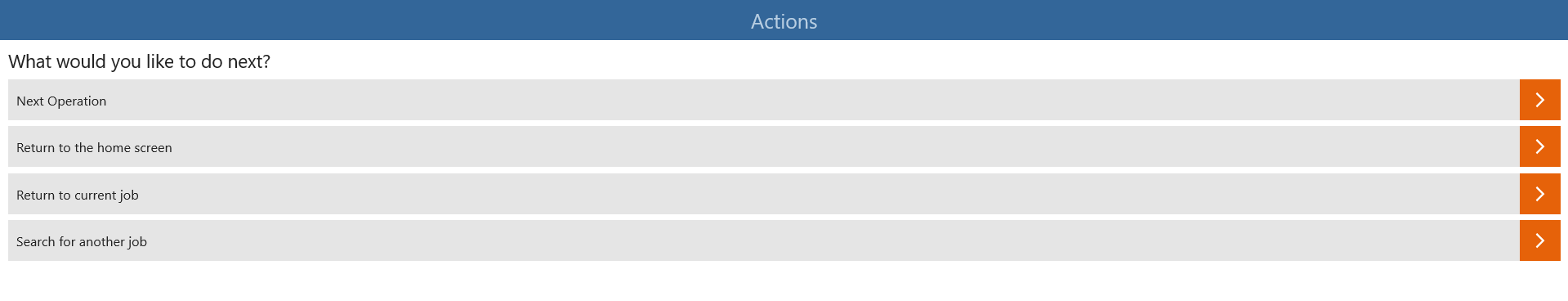
Task: Click the What would you like to do next heading
Action: pyautogui.click(x=139, y=61)
